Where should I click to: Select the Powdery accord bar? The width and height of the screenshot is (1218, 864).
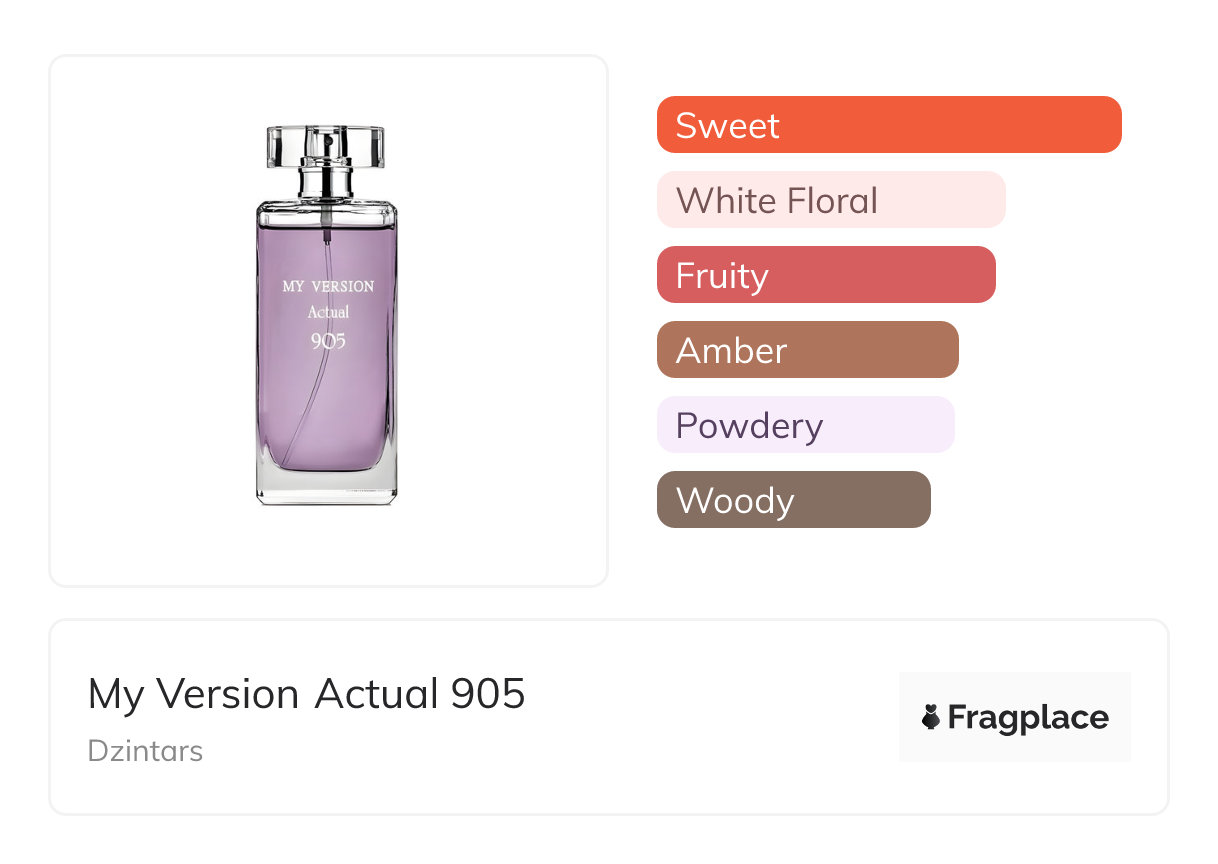(x=805, y=425)
